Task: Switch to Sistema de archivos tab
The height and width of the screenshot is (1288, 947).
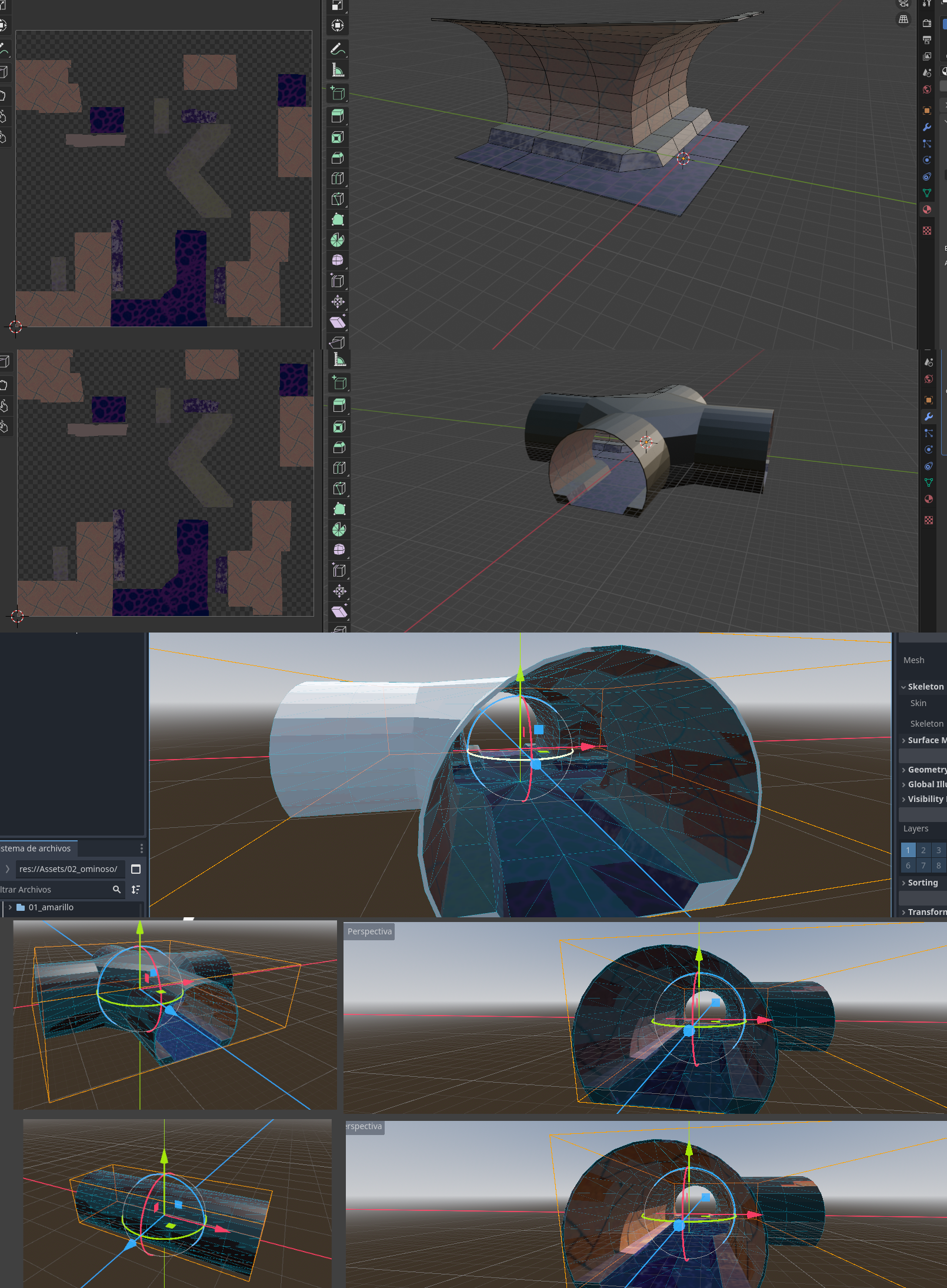Action: tap(36, 848)
